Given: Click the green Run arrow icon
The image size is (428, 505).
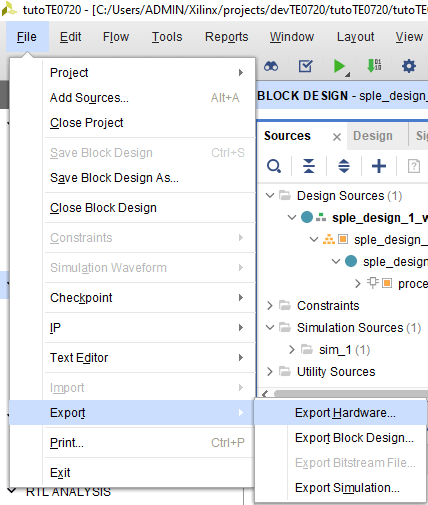Looking at the screenshot, I should [339, 66].
